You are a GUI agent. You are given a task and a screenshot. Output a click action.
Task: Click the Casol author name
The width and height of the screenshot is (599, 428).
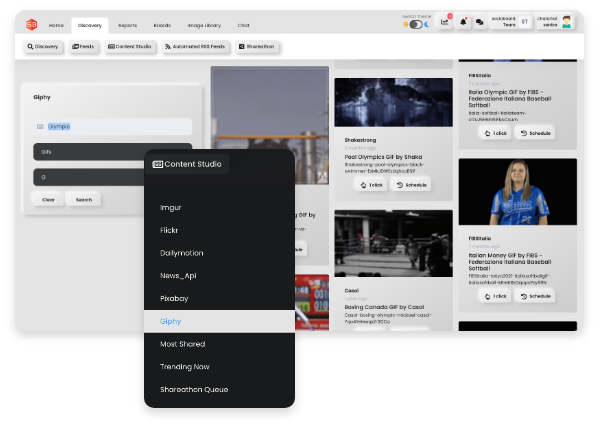pos(351,290)
